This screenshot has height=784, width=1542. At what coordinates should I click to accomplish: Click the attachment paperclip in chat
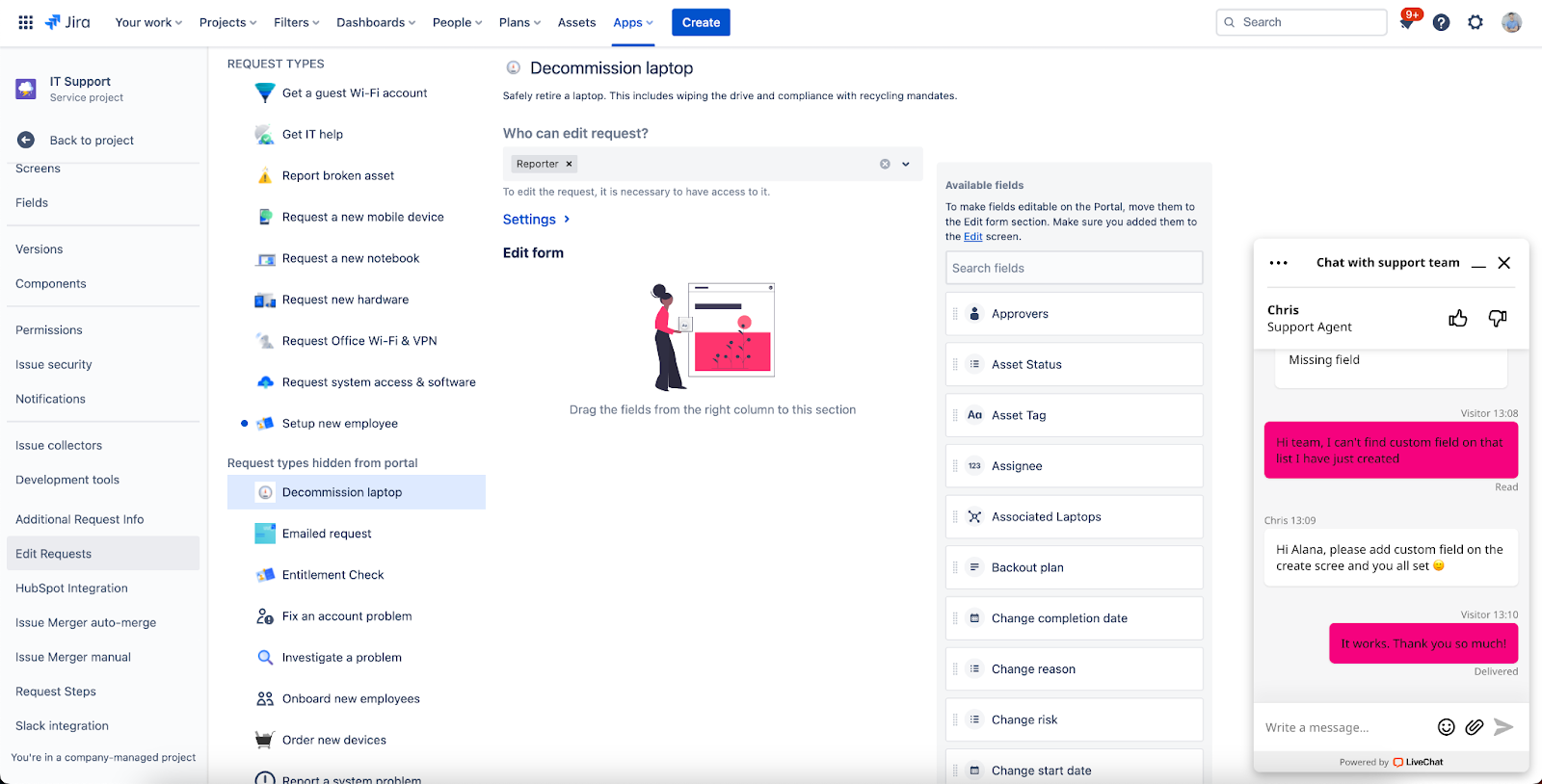[1474, 727]
